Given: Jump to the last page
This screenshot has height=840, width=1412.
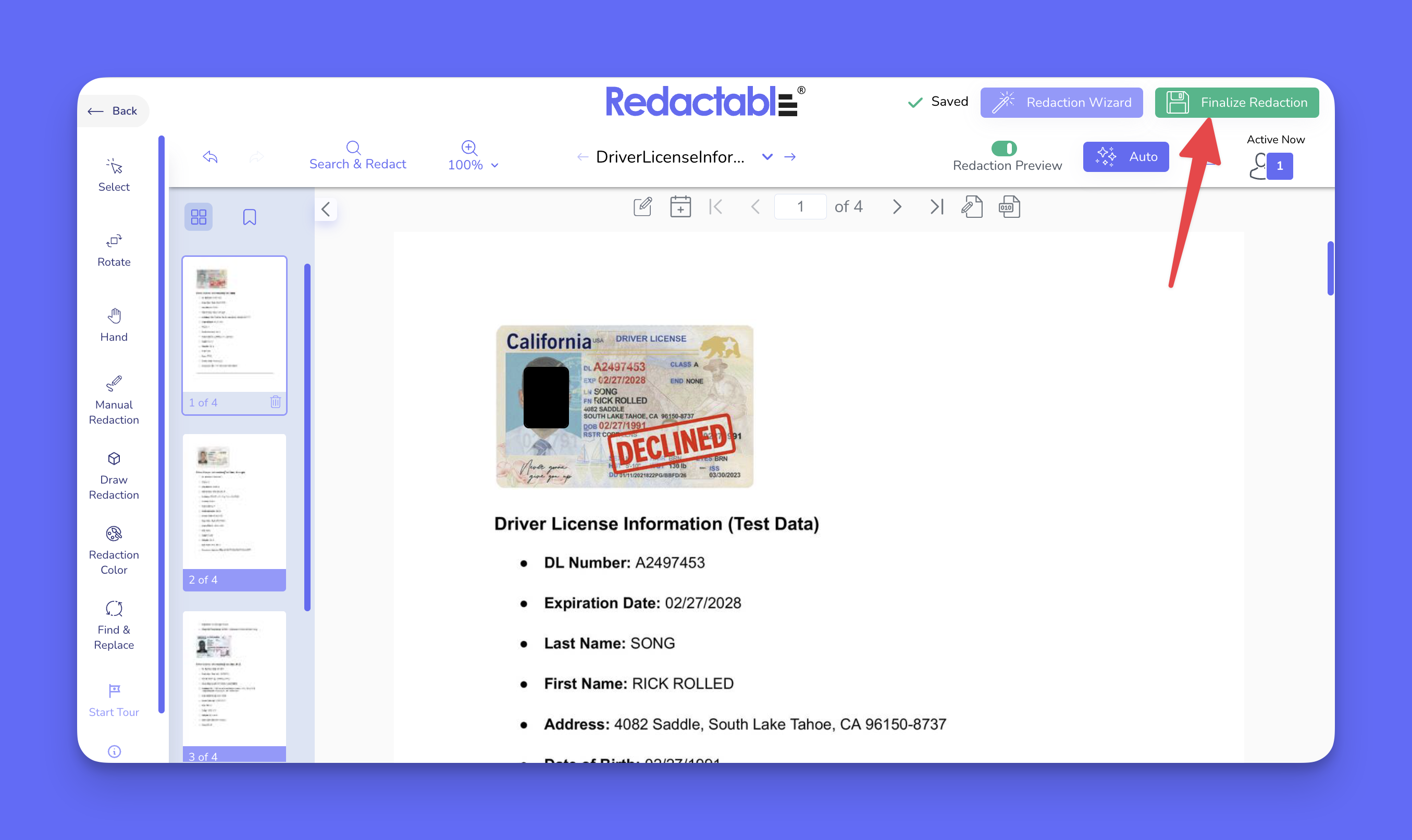Looking at the screenshot, I should point(937,206).
